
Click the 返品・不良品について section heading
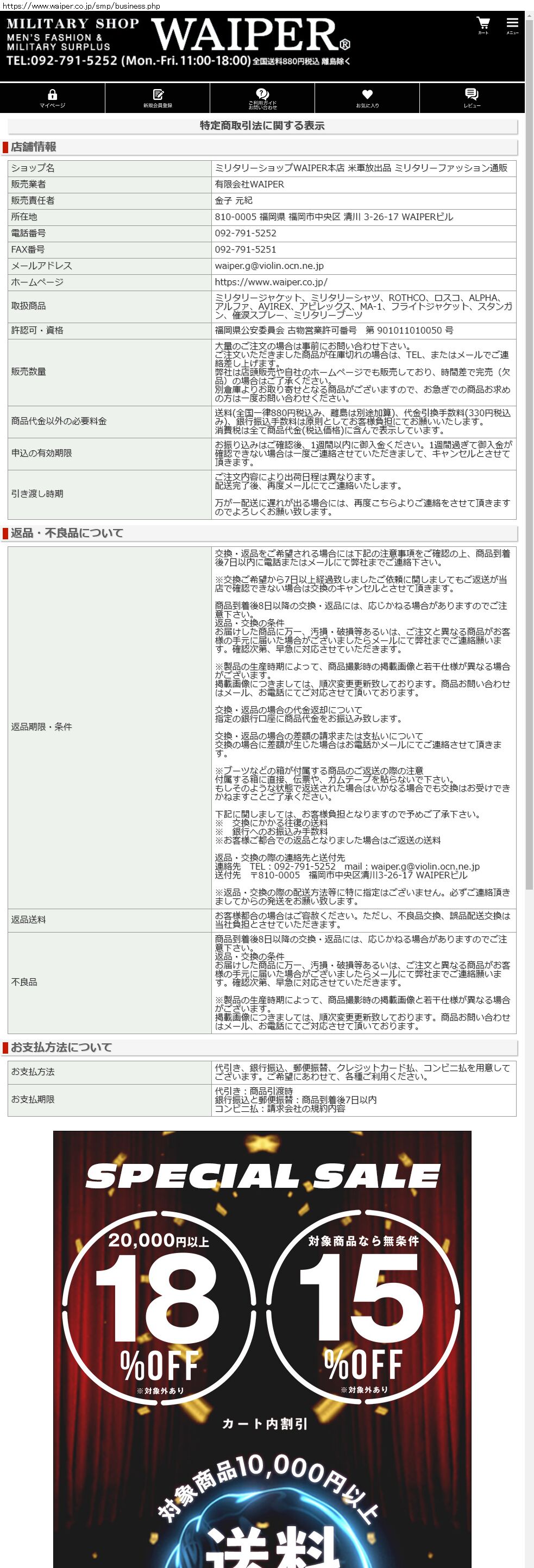[x=67, y=533]
